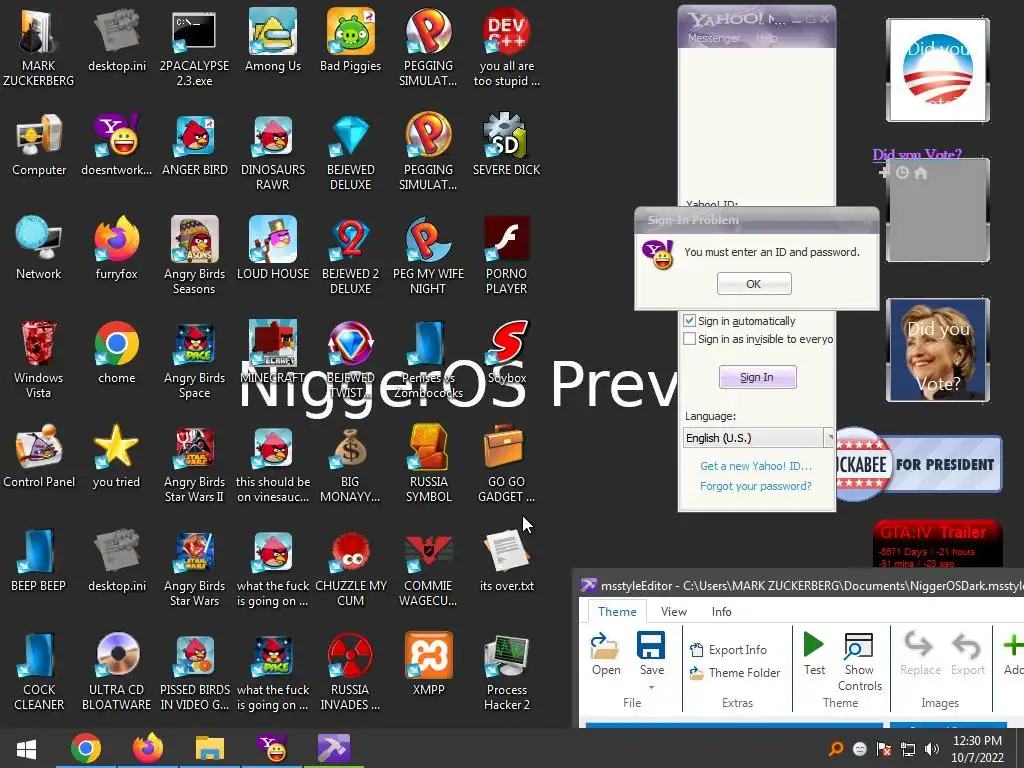Select the BEEP BEEP desktop icon
1024x768 pixels.
38,560
